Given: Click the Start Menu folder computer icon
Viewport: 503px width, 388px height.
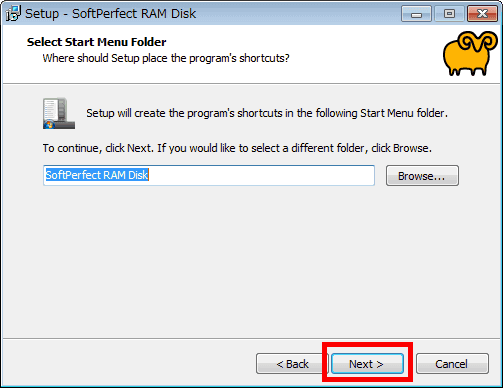Looking at the screenshot, I should [59, 113].
